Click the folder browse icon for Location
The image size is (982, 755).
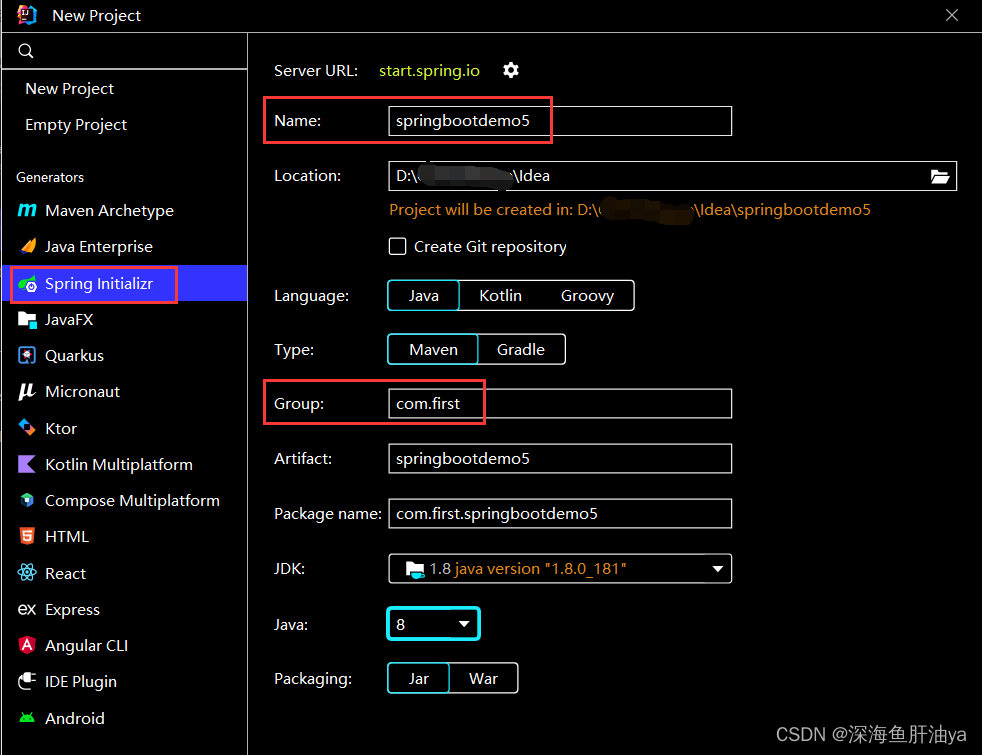coord(939,175)
